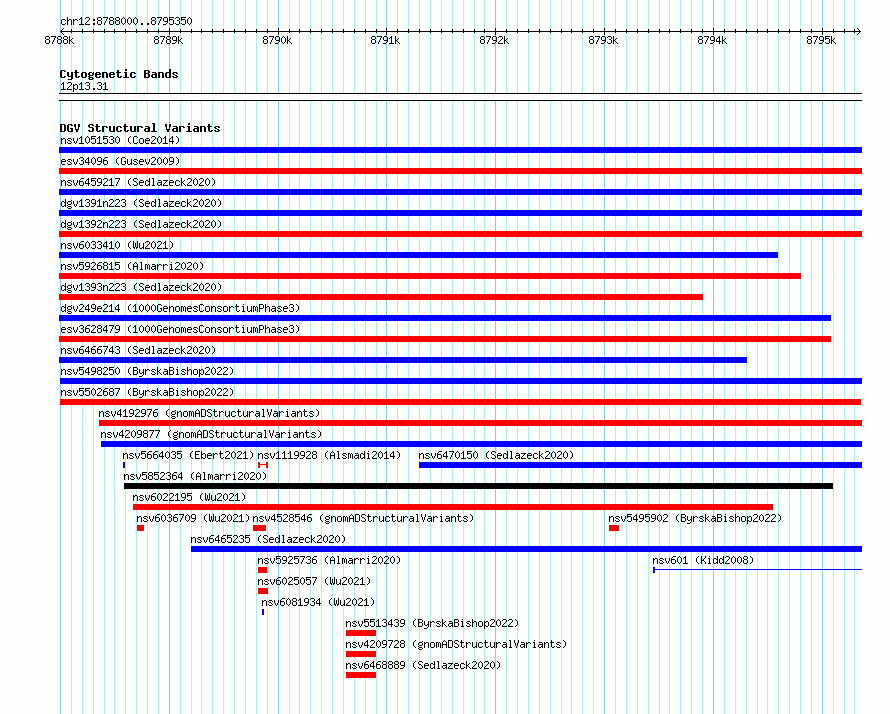Open nsv6466743 (Sedlazeck2020) label

tap(138, 350)
